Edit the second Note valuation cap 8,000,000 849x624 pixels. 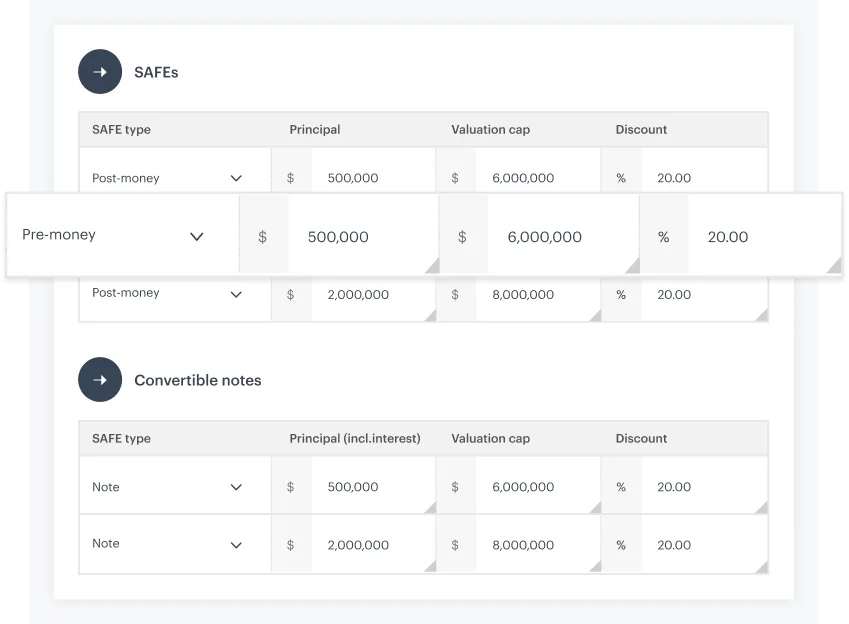(538, 544)
